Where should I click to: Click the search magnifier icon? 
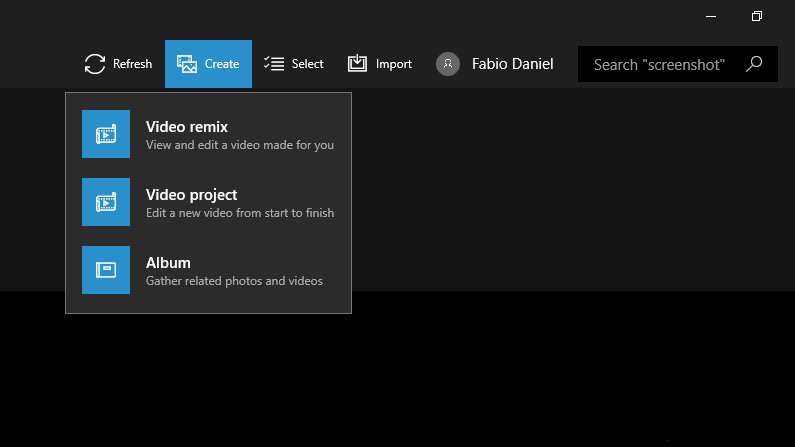tap(754, 64)
